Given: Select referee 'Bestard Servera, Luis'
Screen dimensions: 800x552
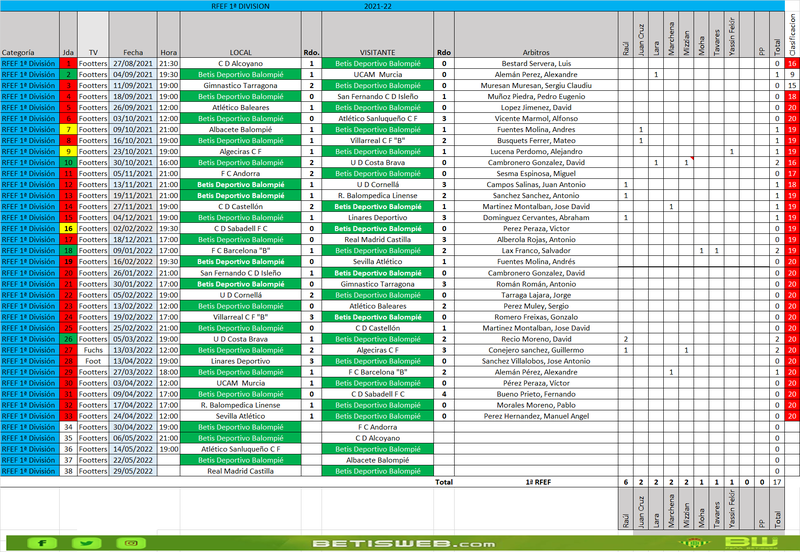Looking at the screenshot, I should [x=536, y=63].
